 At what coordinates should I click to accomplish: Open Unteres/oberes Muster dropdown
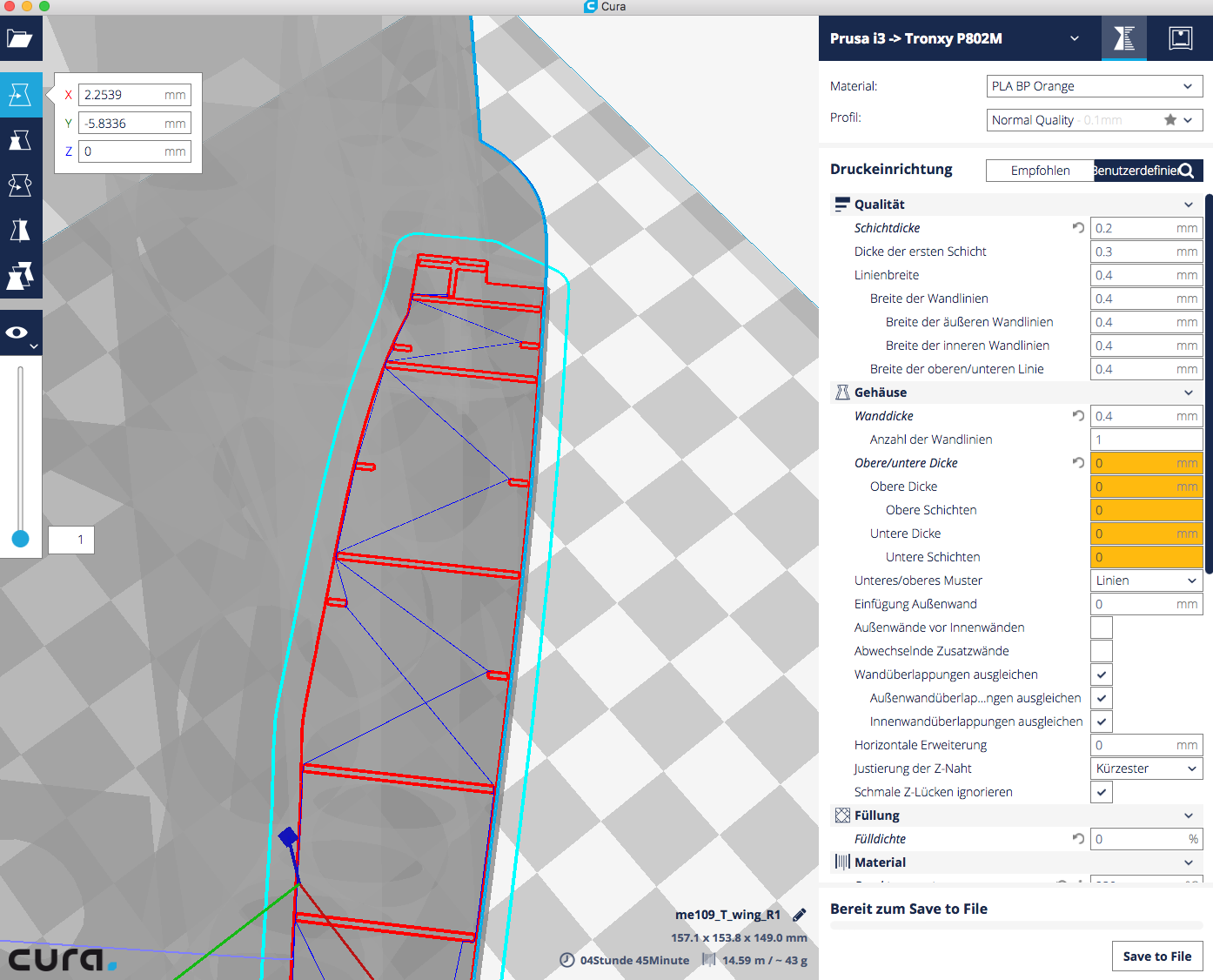(1147, 581)
